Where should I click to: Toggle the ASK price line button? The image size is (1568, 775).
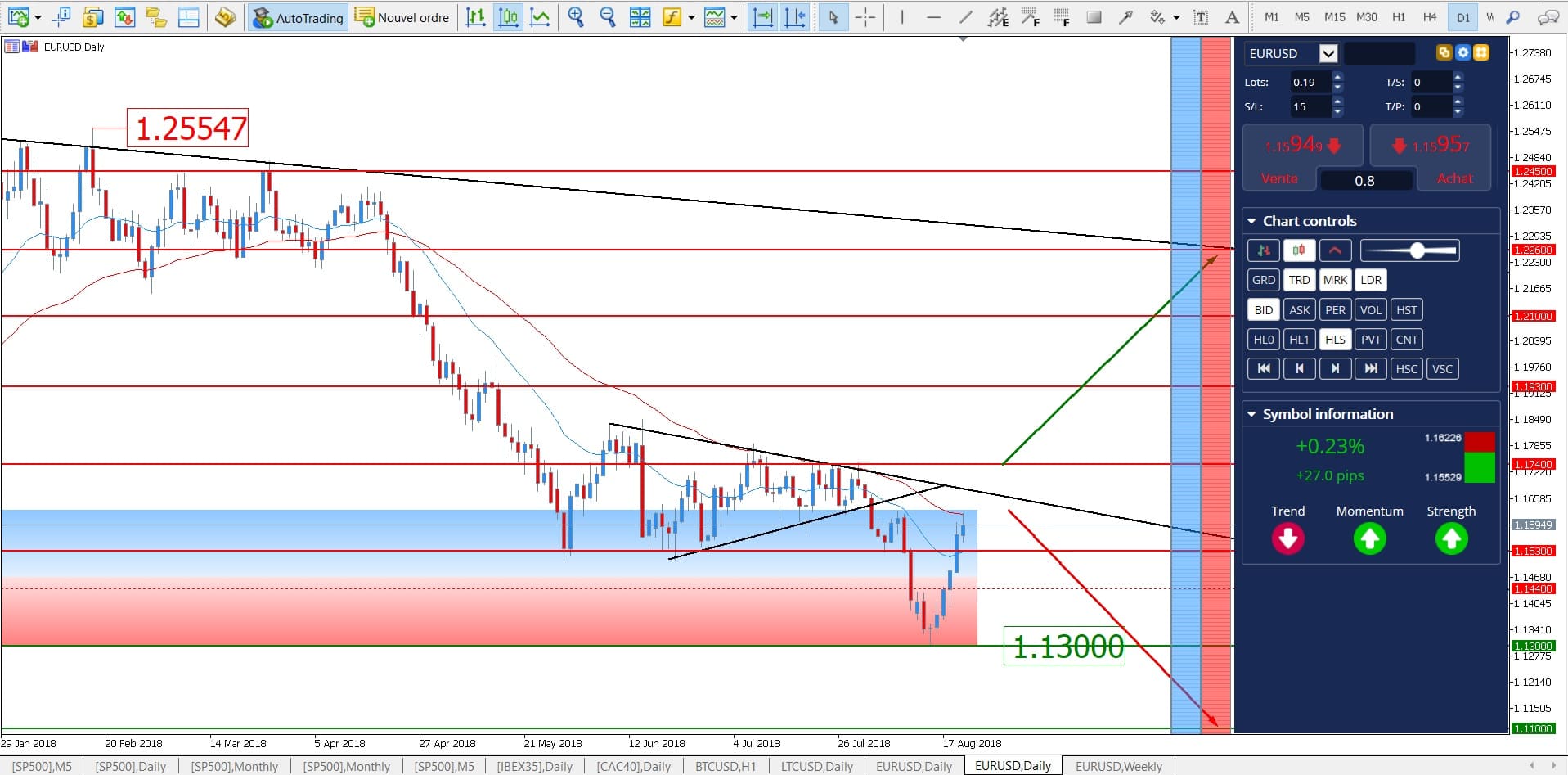(1299, 310)
